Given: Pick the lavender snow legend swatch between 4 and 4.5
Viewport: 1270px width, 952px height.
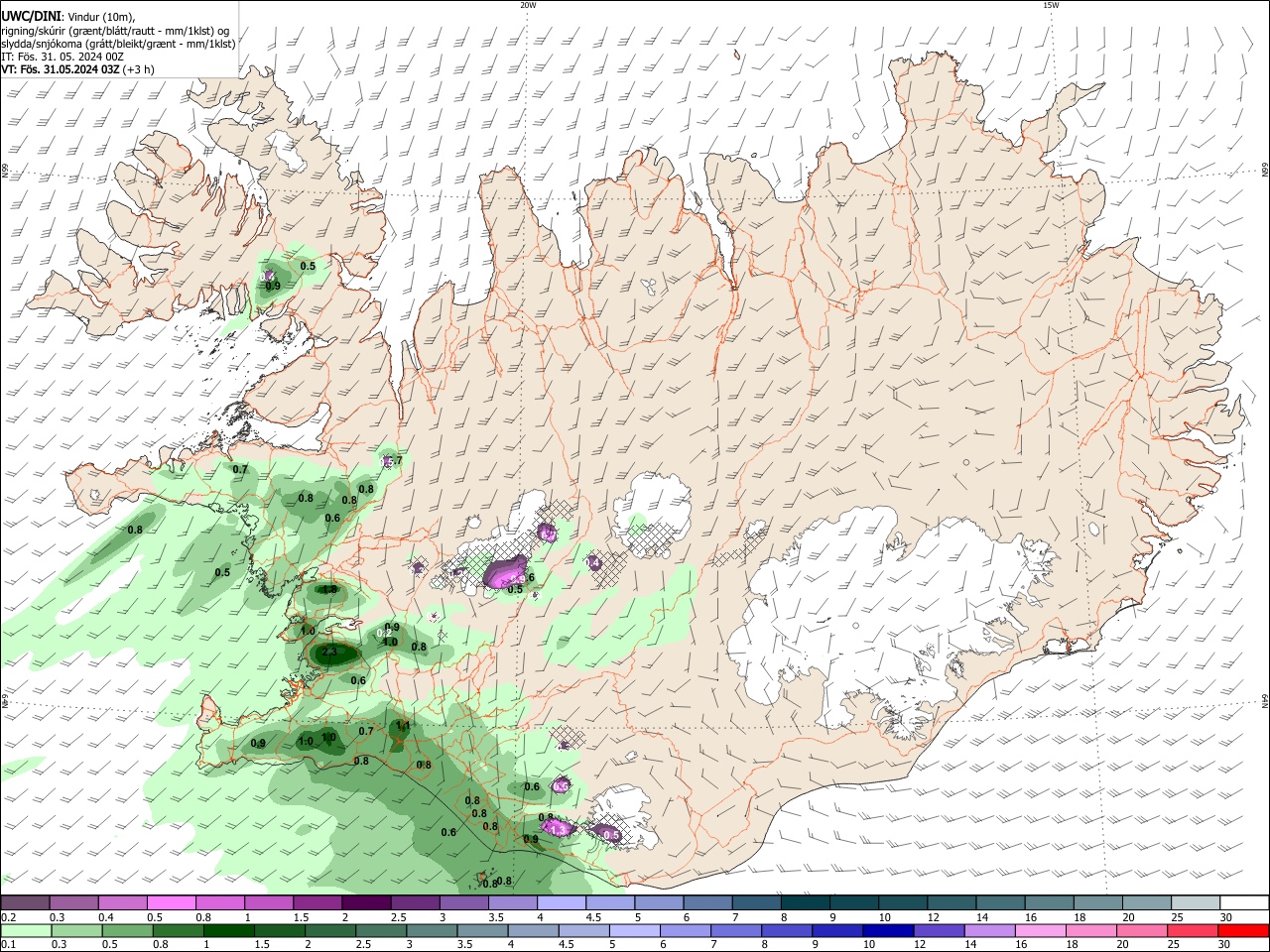Looking at the screenshot, I should point(561,902).
